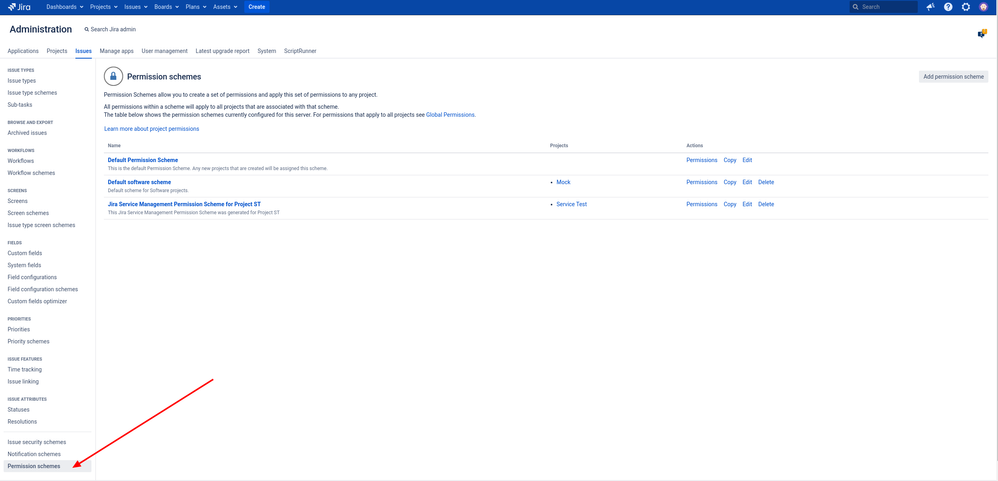Copy the Default Permission Scheme

click(730, 160)
